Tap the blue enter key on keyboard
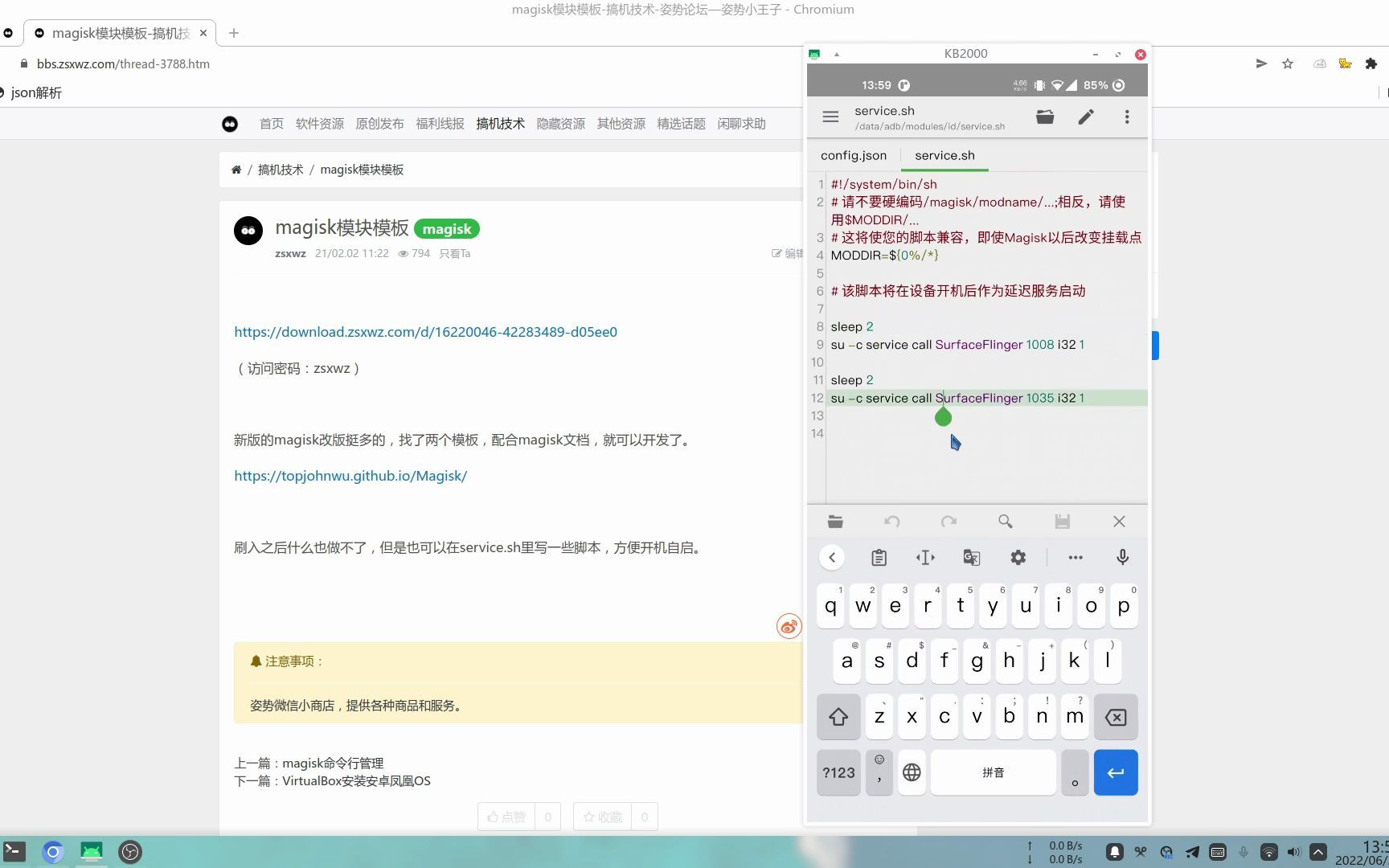 click(x=1116, y=772)
